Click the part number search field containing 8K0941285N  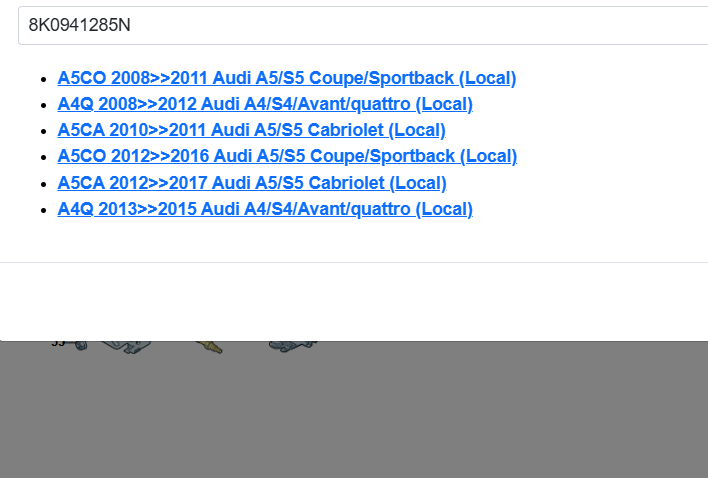click(x=360, y=26)
